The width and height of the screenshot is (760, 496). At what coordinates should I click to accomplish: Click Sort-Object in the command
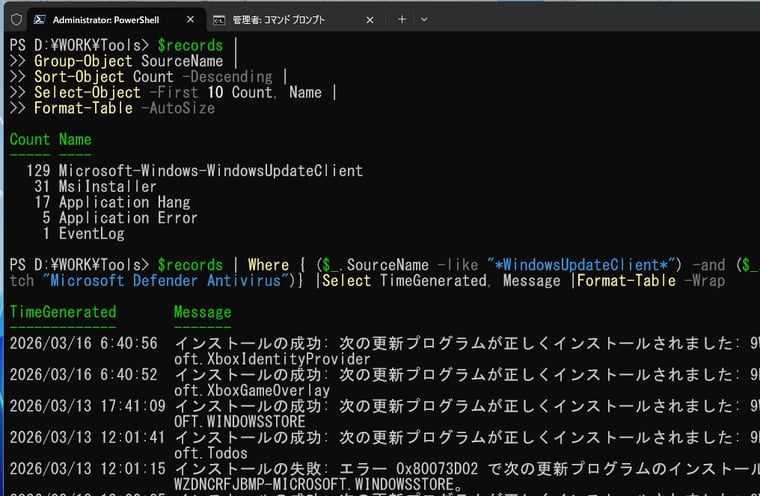79,77
